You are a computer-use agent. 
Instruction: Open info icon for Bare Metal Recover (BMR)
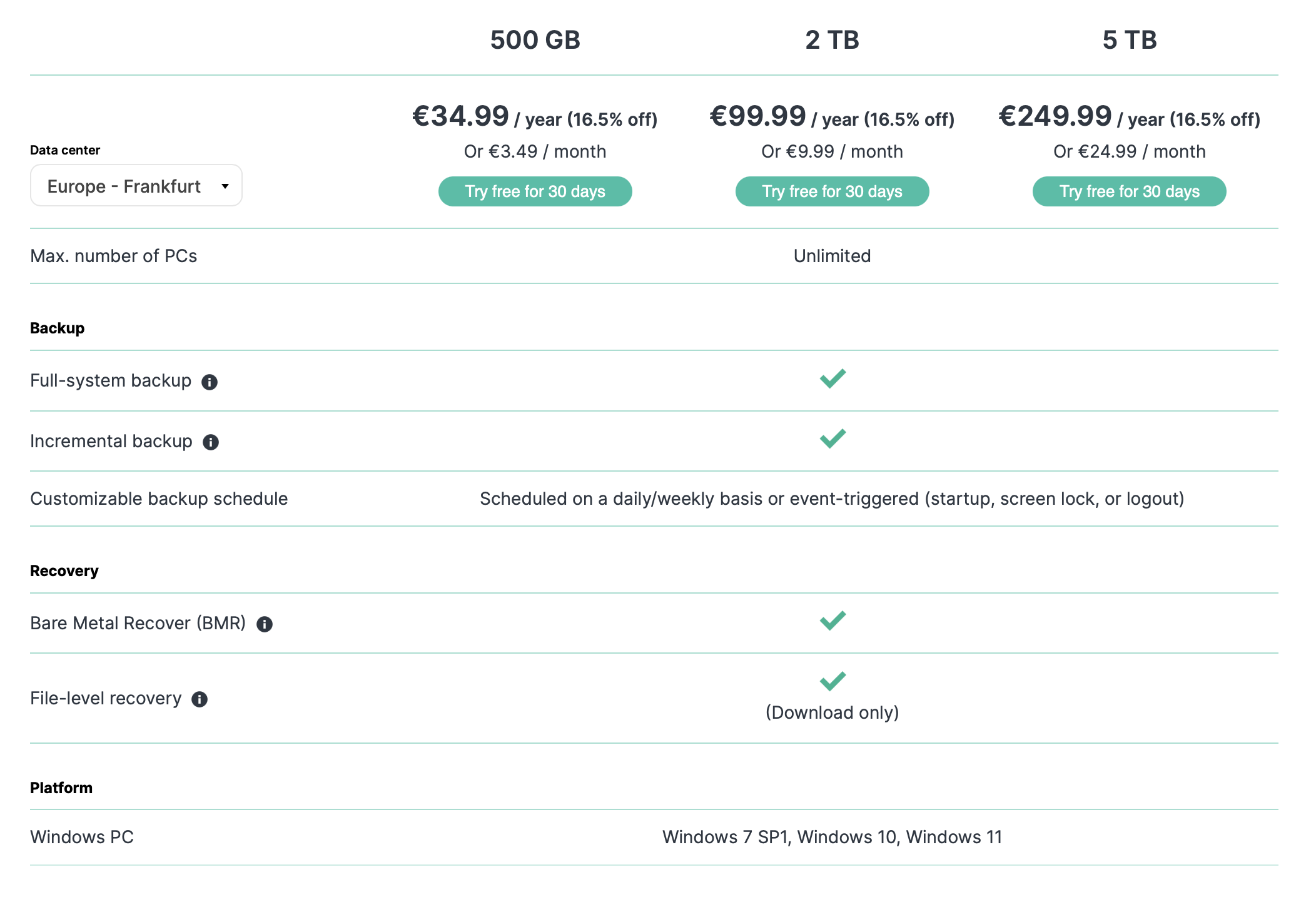[x=265, y=624]
